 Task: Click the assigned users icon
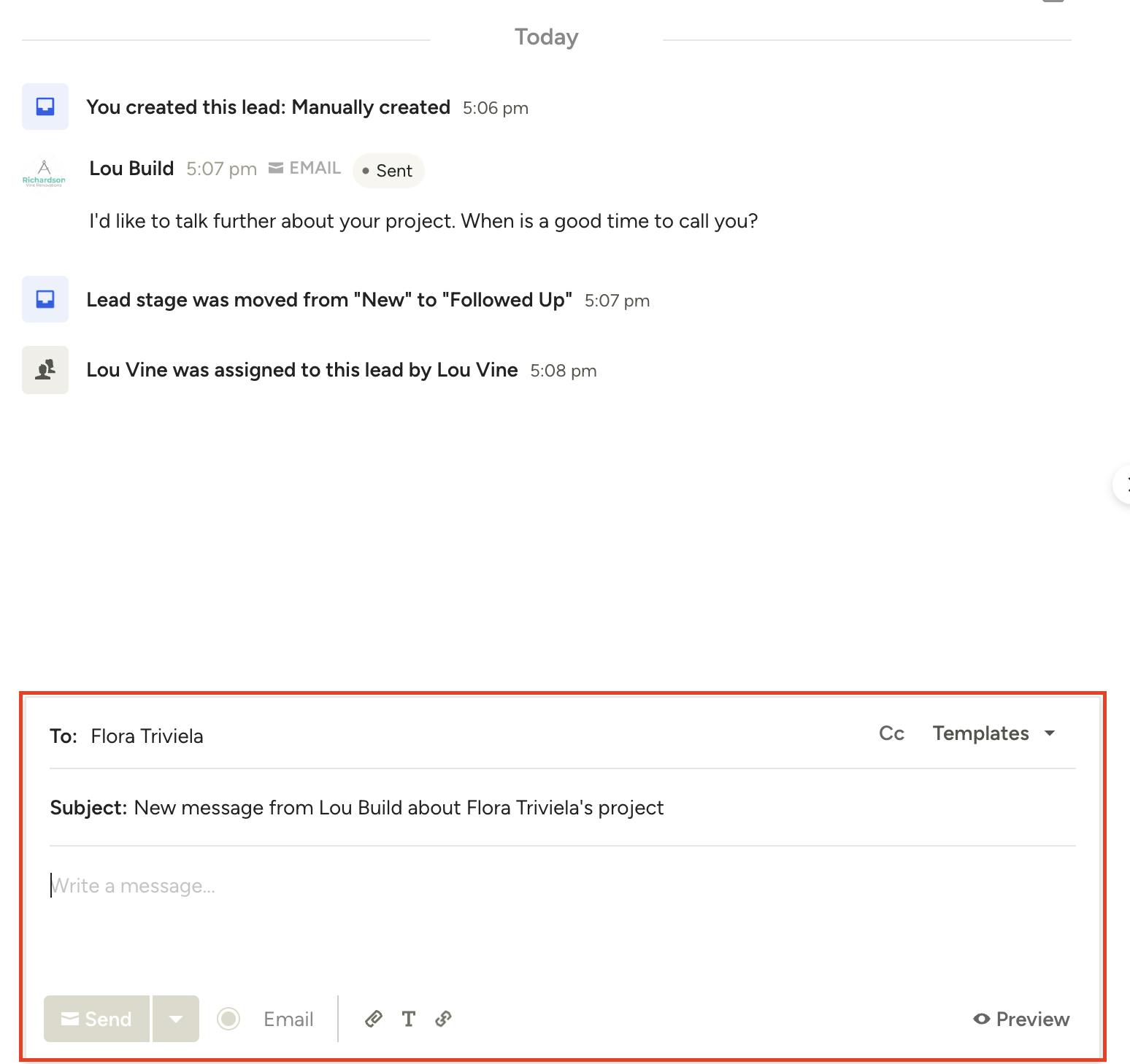coord(45,370)
